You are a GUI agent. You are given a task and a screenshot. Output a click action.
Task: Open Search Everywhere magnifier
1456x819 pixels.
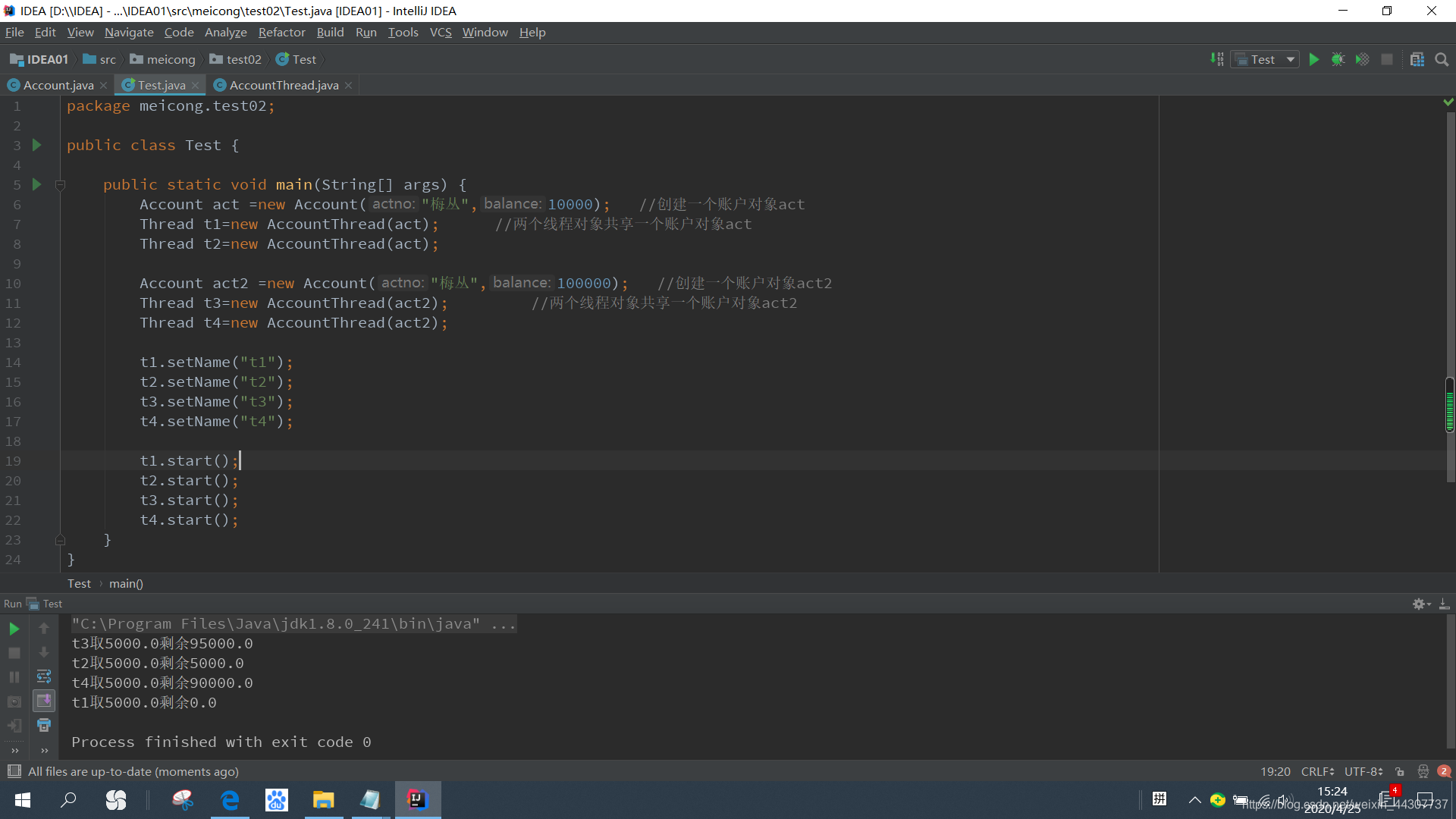pyautogui.click(x=1442, y=59)
